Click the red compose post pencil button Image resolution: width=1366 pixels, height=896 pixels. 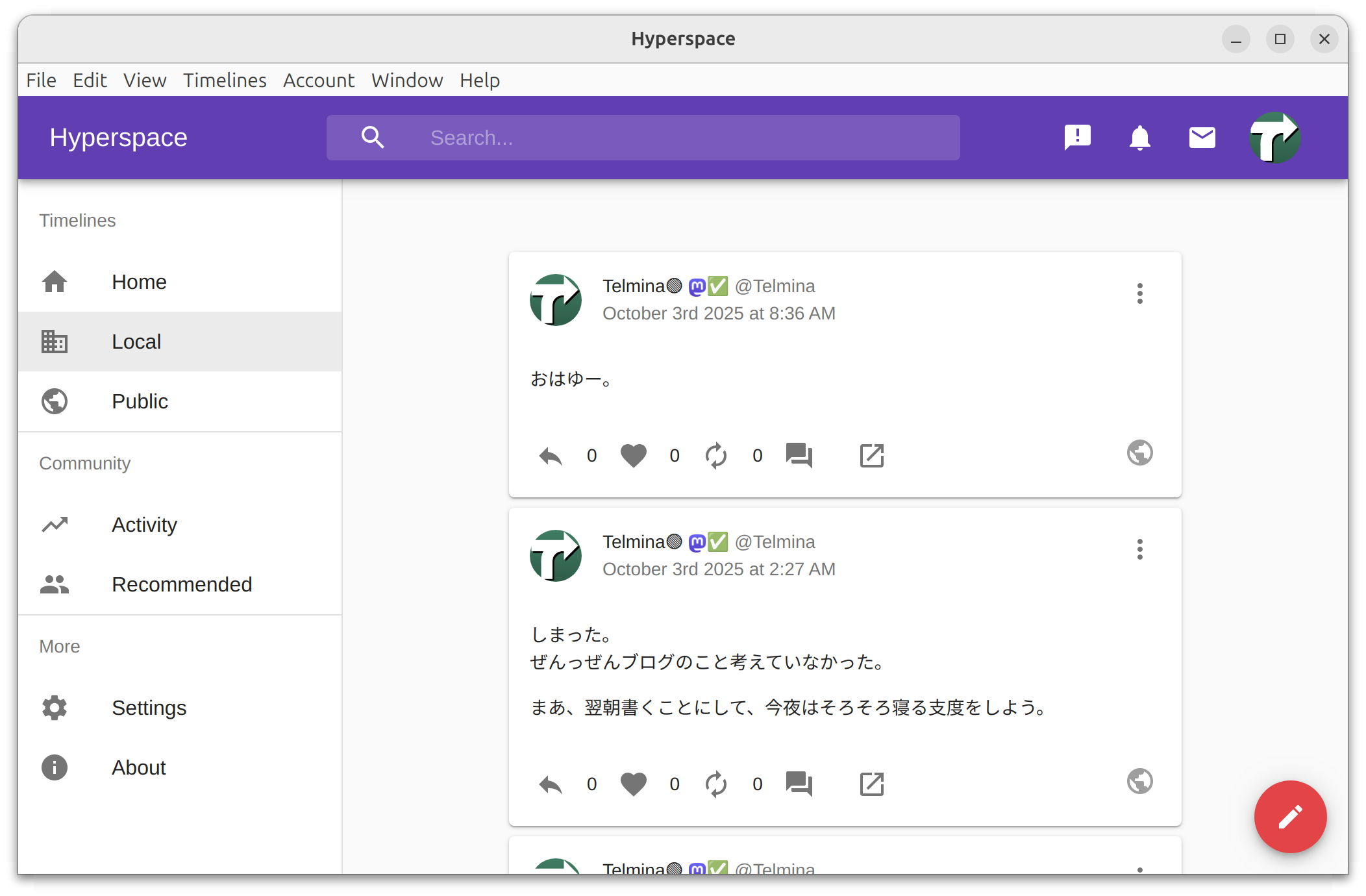(1289, 816)
